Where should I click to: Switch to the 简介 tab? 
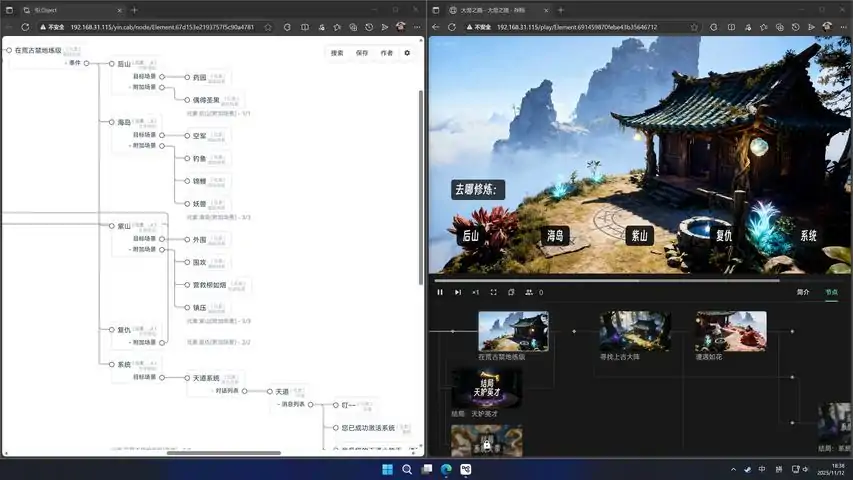pos(803,292)
